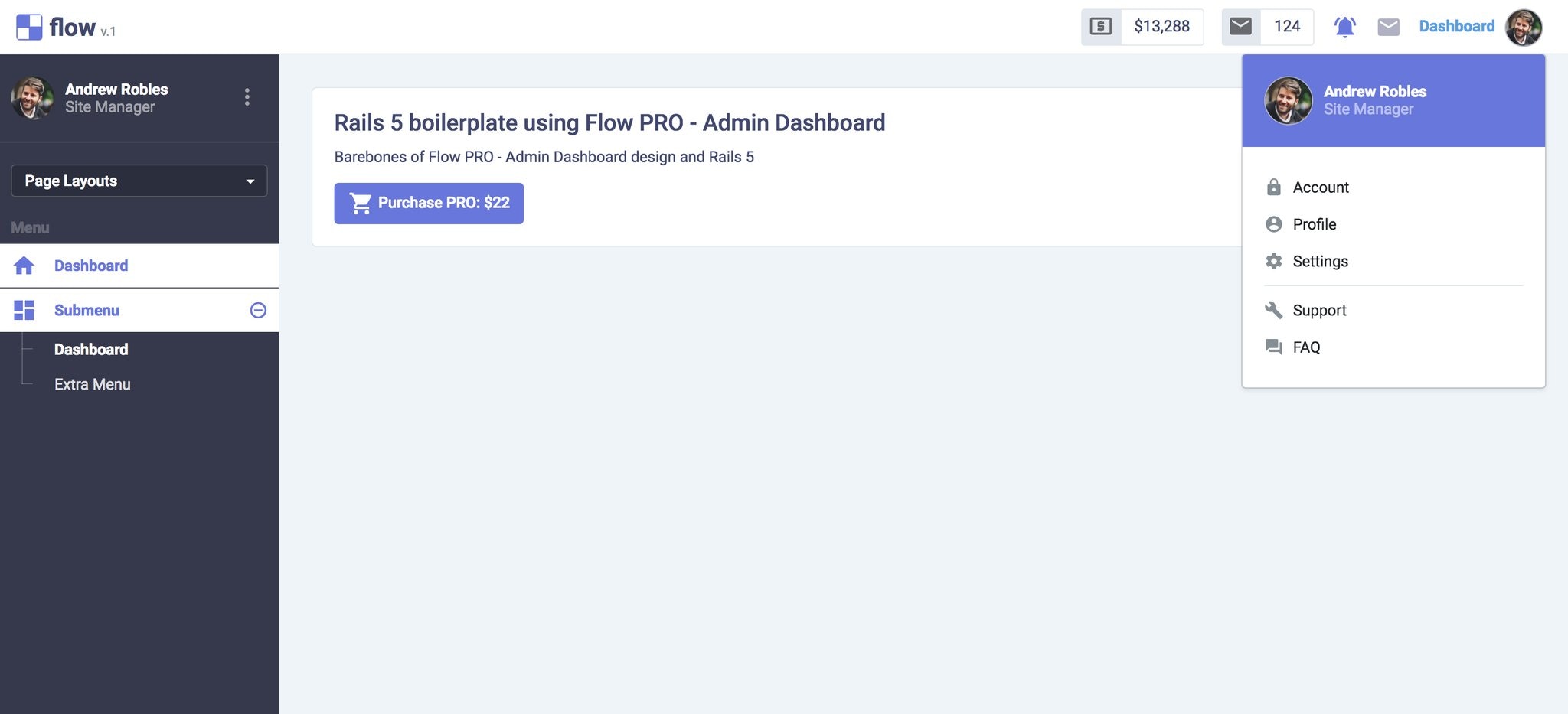Click the 124 messages count
The image size is (1568, 714).
point(1287,27)
